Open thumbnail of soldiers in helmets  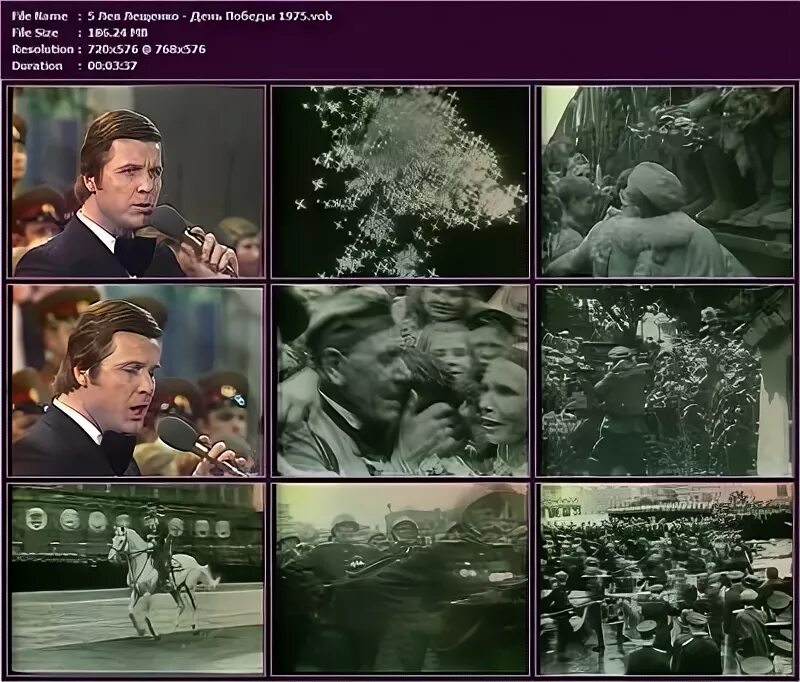[x=401, y=579]
